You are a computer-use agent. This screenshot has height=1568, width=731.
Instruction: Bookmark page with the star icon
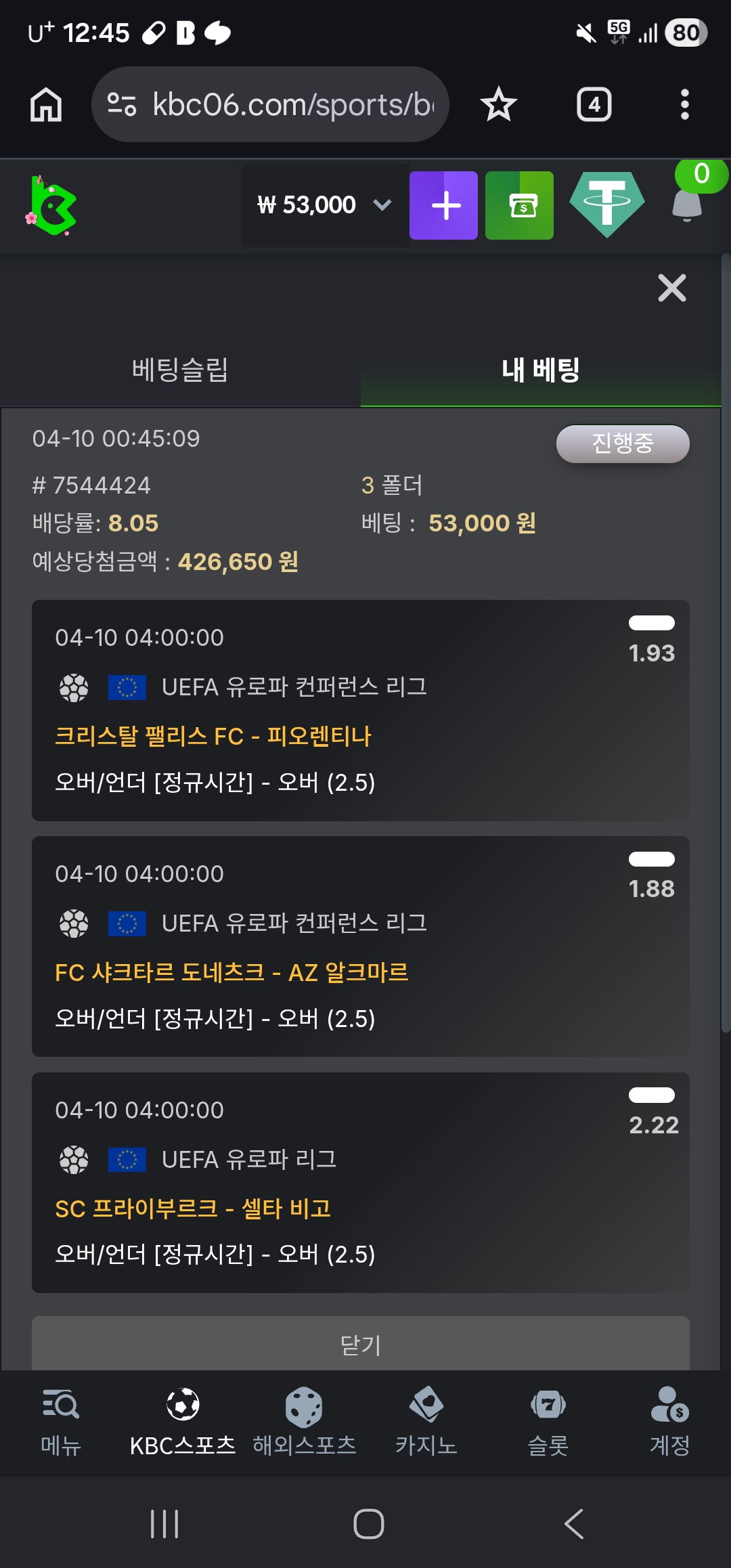pos(499,105)
